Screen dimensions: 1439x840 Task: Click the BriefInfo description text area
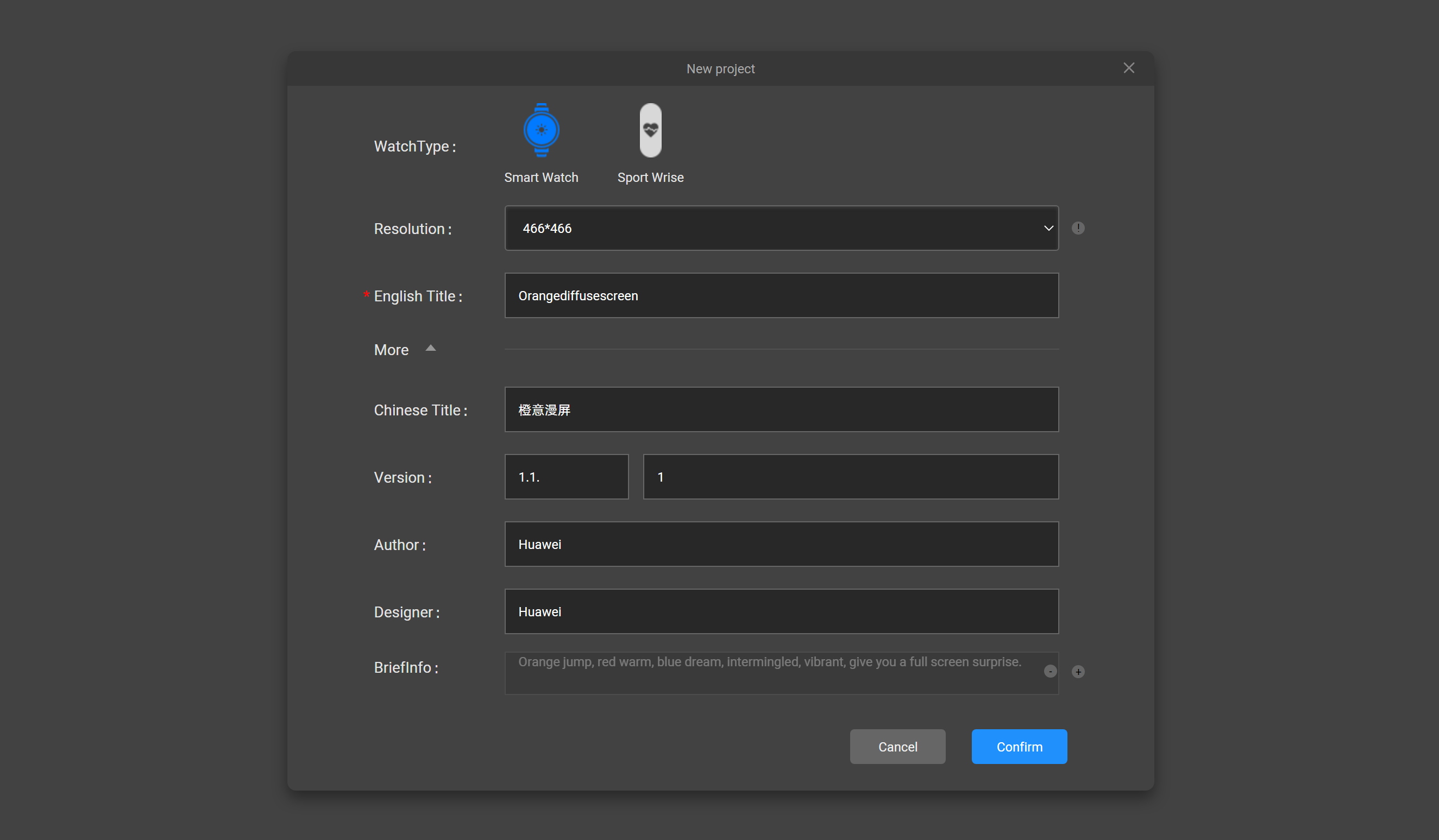pos(771,673)
